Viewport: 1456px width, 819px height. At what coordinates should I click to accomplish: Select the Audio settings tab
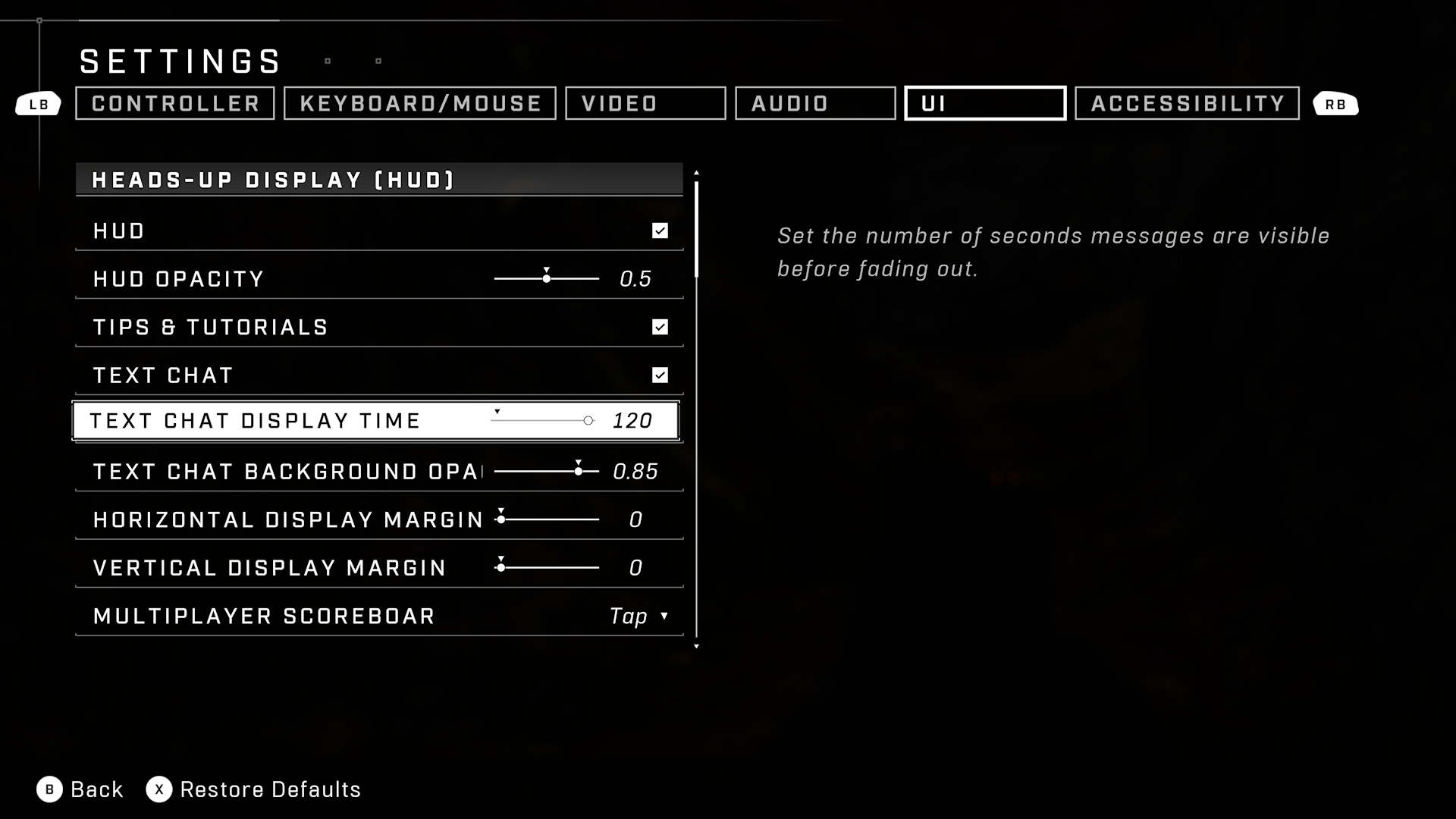pyautogui.click(x=815, y=103)
